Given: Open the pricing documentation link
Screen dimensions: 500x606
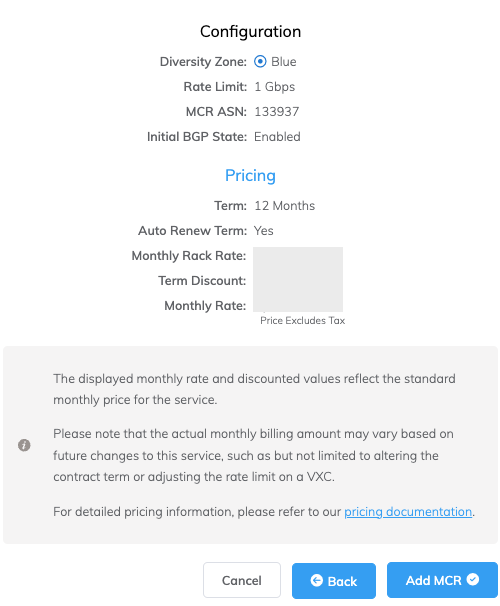Looking at the screenshot, I should coord(408,512).
